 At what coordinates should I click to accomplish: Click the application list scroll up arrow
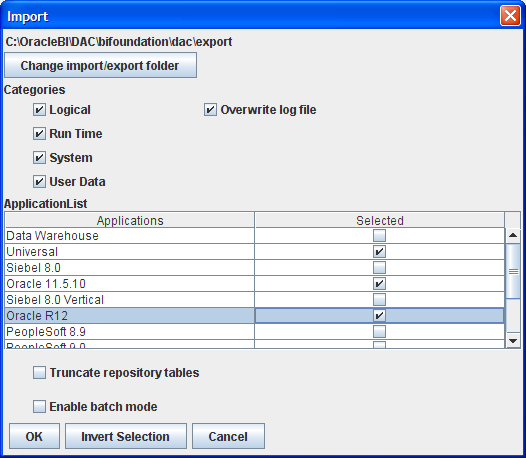(x=513, y=235)
